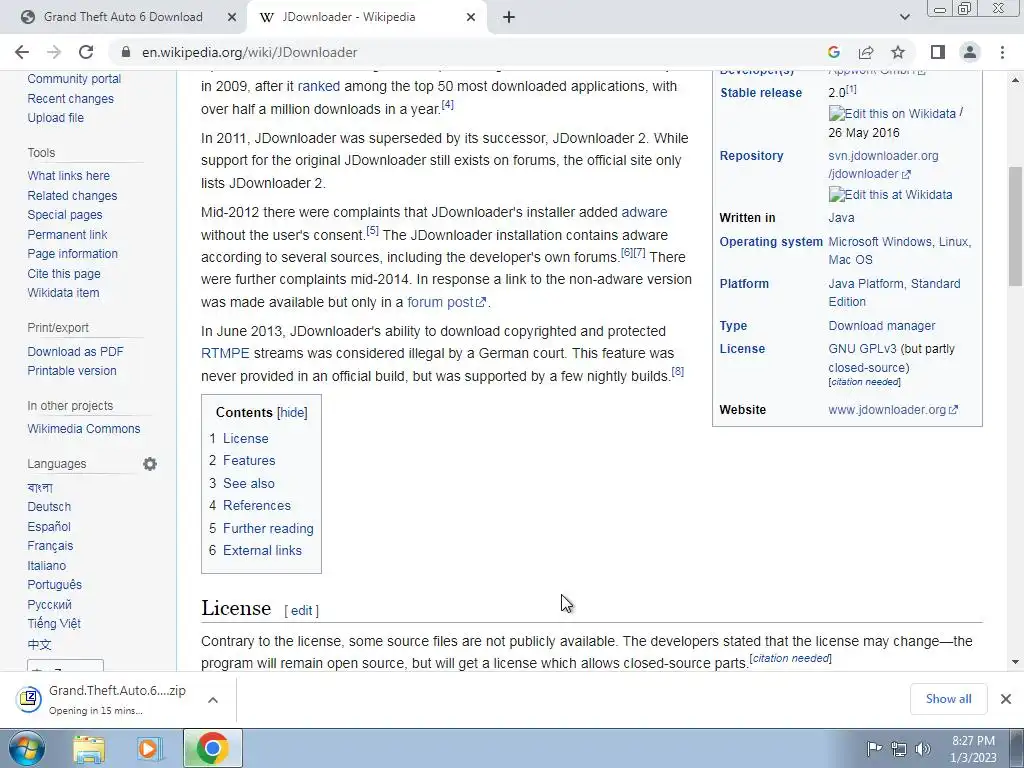
Task: Expand the tab search chevron
Action: coord(904,17)
